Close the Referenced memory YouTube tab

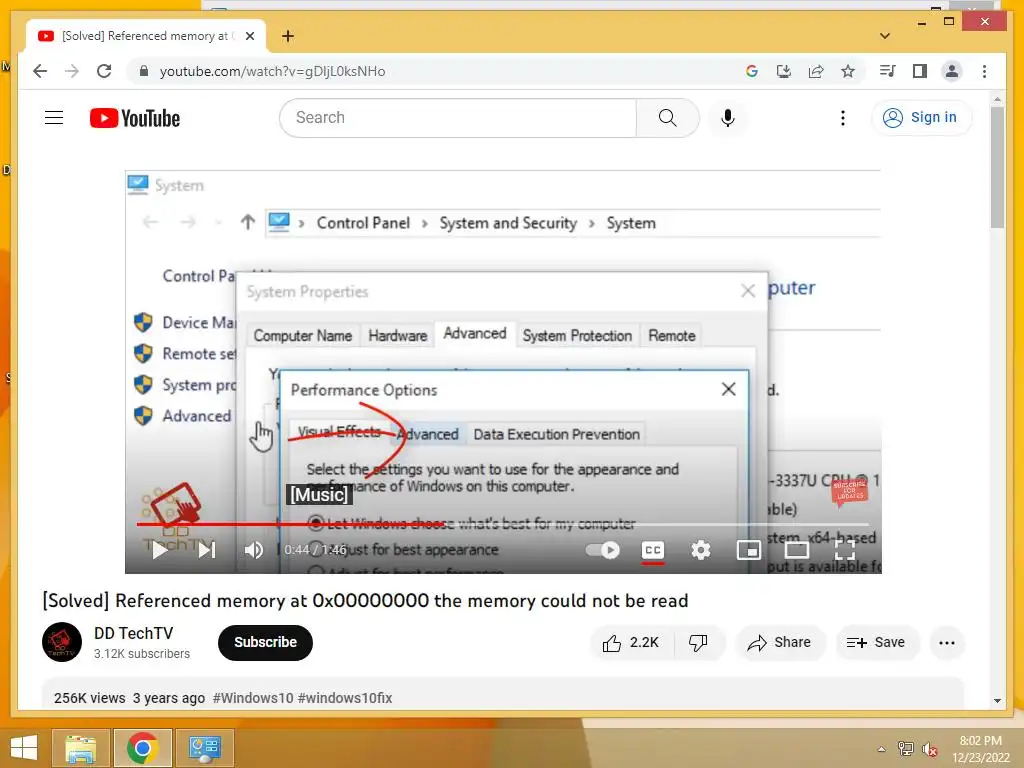click(x=249, y=36)
